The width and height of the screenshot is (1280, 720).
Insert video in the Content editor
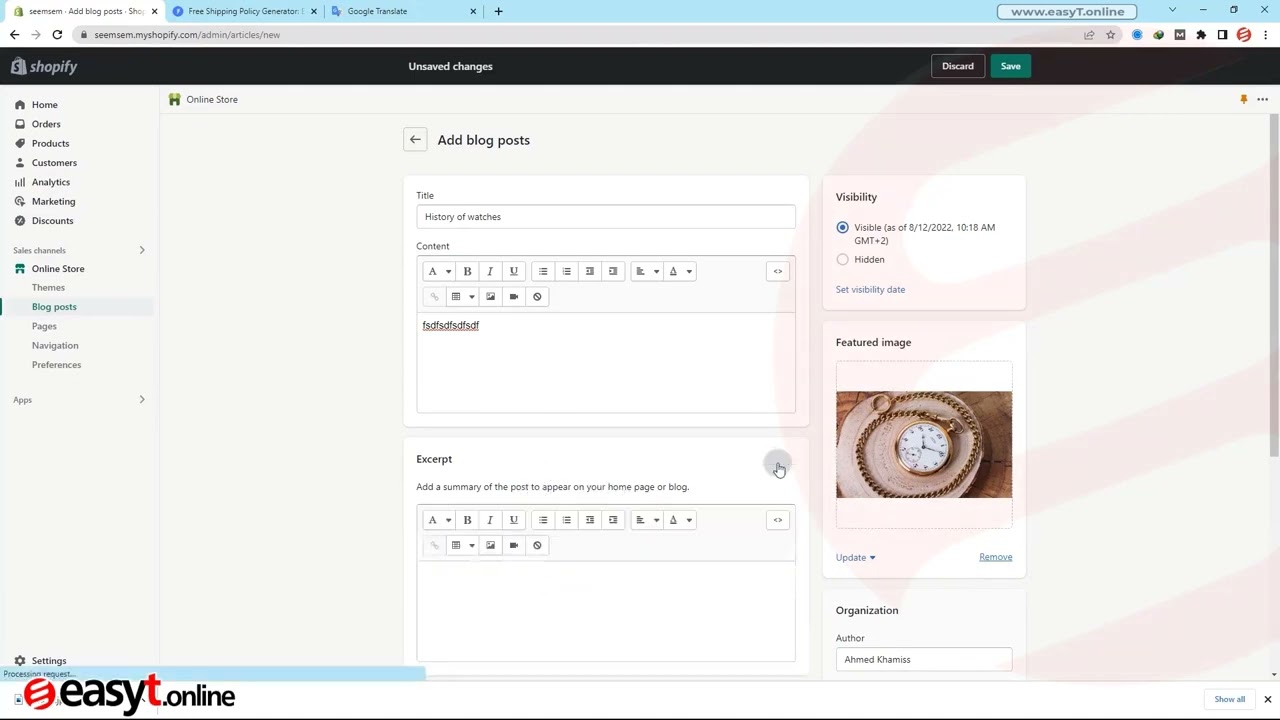514,296
